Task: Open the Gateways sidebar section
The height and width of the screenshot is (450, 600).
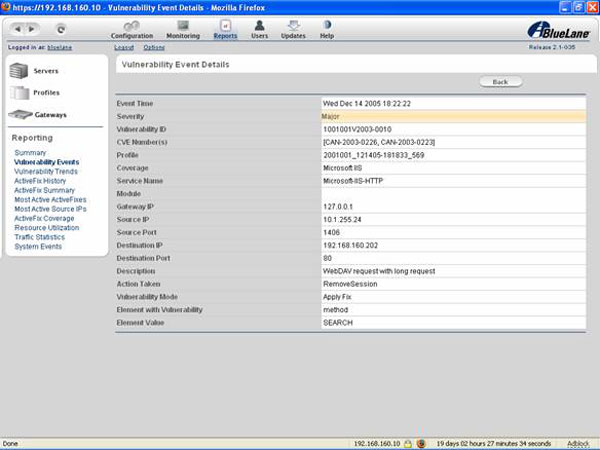Action: pyautogui.click(x=50, y=114)
